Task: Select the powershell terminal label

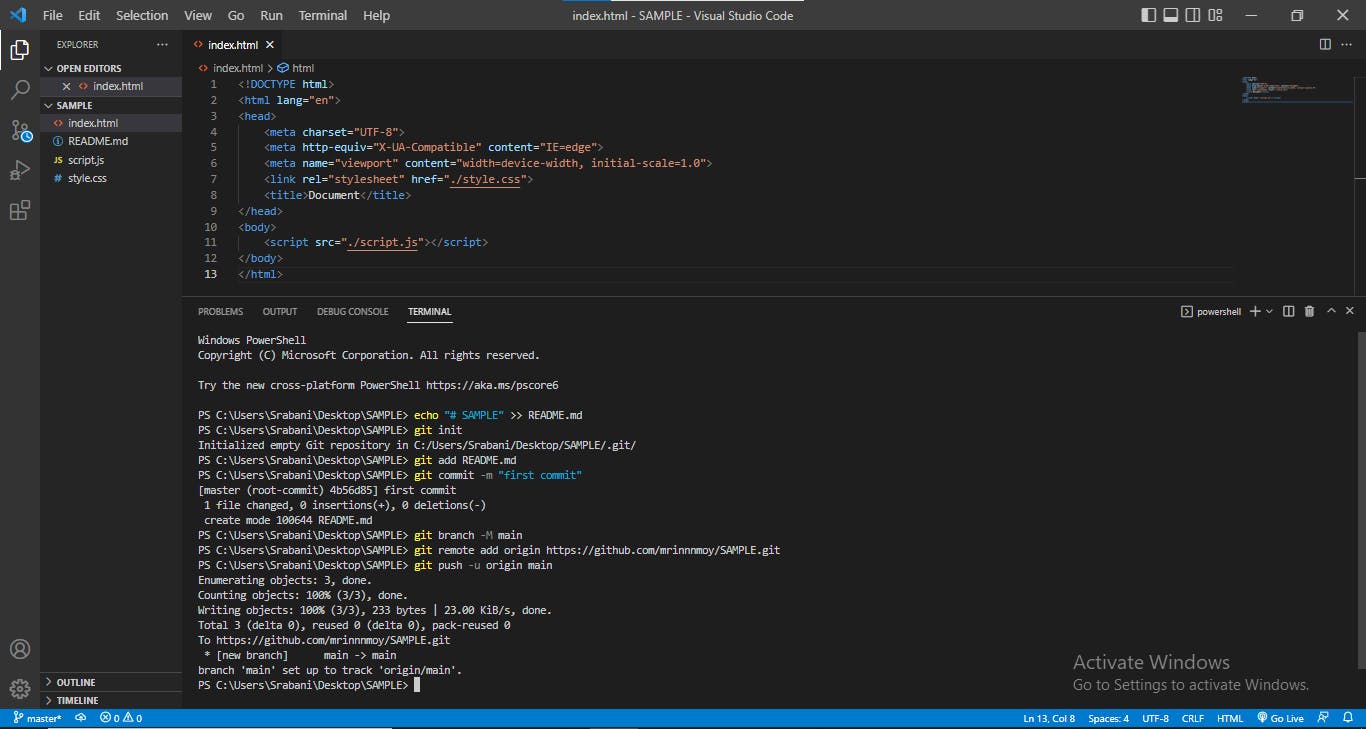Action: (1211, 312)
